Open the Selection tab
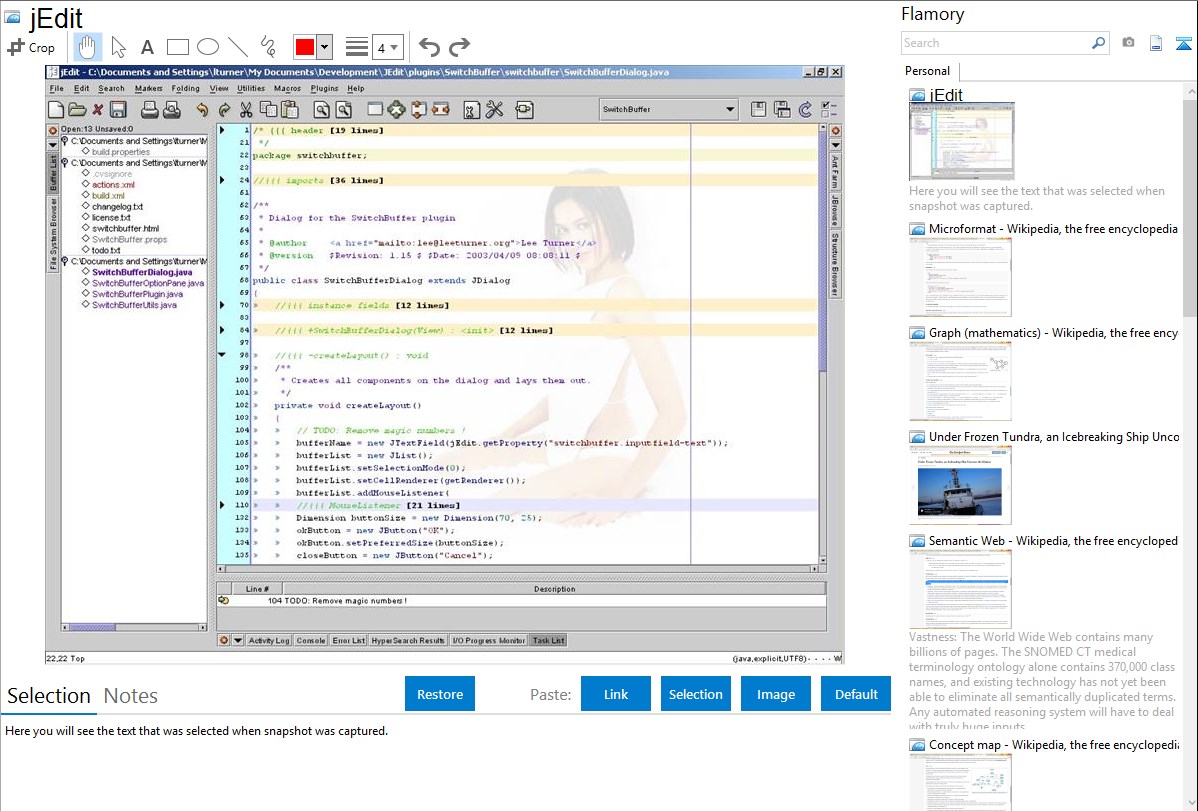Screen dimensions: 1198x811 49,696
